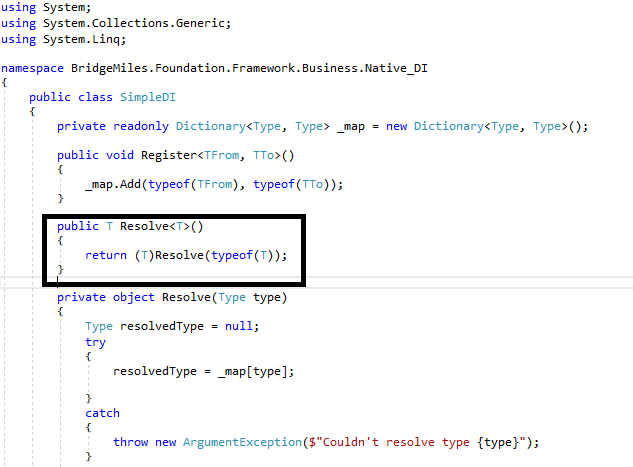This screenshot has width=633, height=467.
Task: Click 'typeof(TFrom)' in the Add call
Action: [193, 184]
